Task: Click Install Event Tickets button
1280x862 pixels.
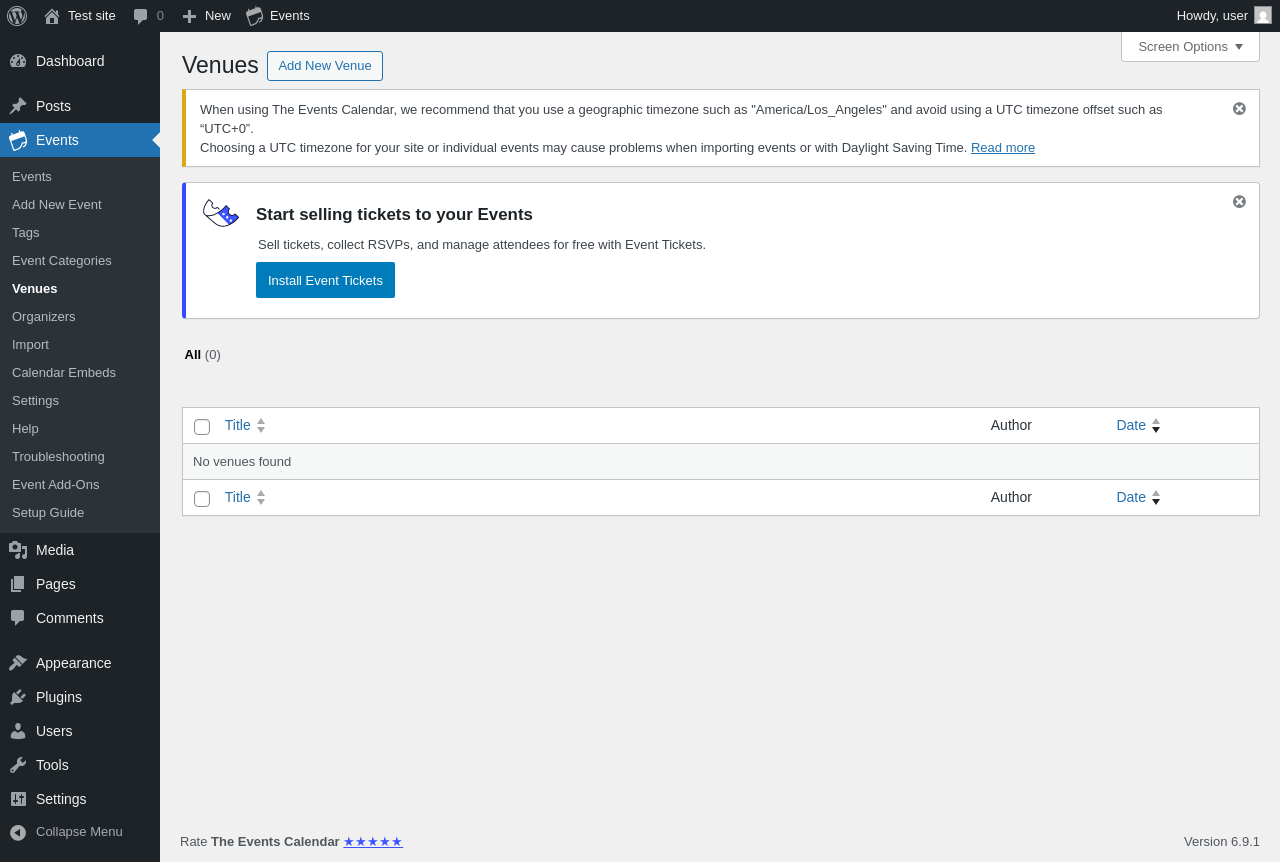Action: click(x=325, y=280)
